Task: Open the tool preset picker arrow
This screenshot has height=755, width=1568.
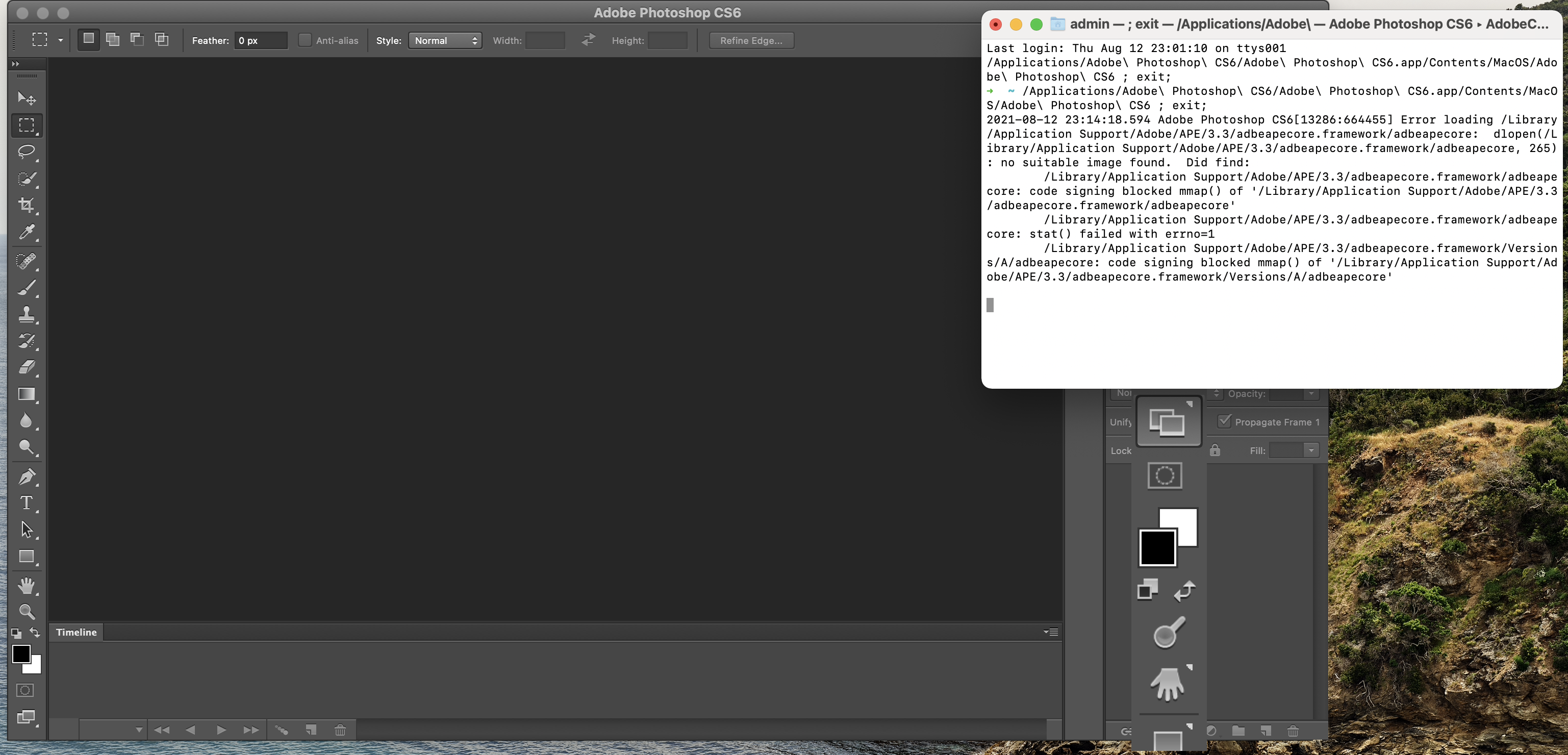Action: 60,40
